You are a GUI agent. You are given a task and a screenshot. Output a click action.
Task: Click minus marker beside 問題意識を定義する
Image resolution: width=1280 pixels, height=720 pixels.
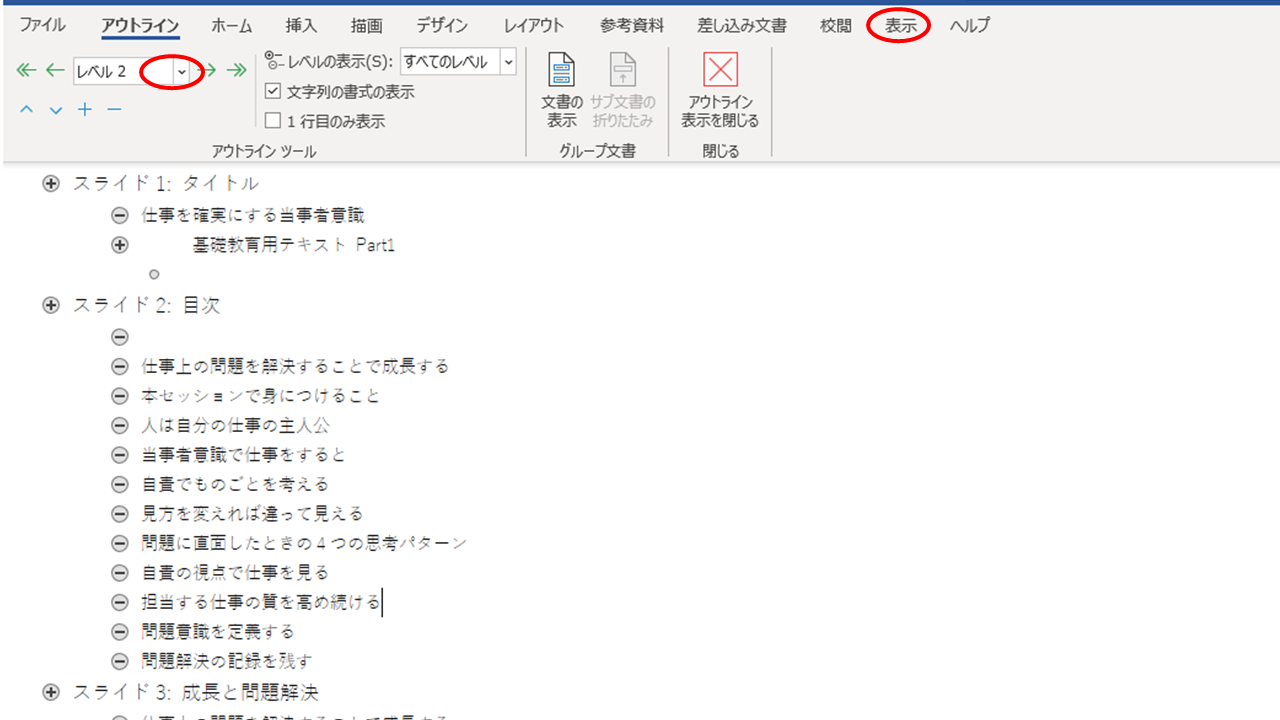[x=120, y=632]
